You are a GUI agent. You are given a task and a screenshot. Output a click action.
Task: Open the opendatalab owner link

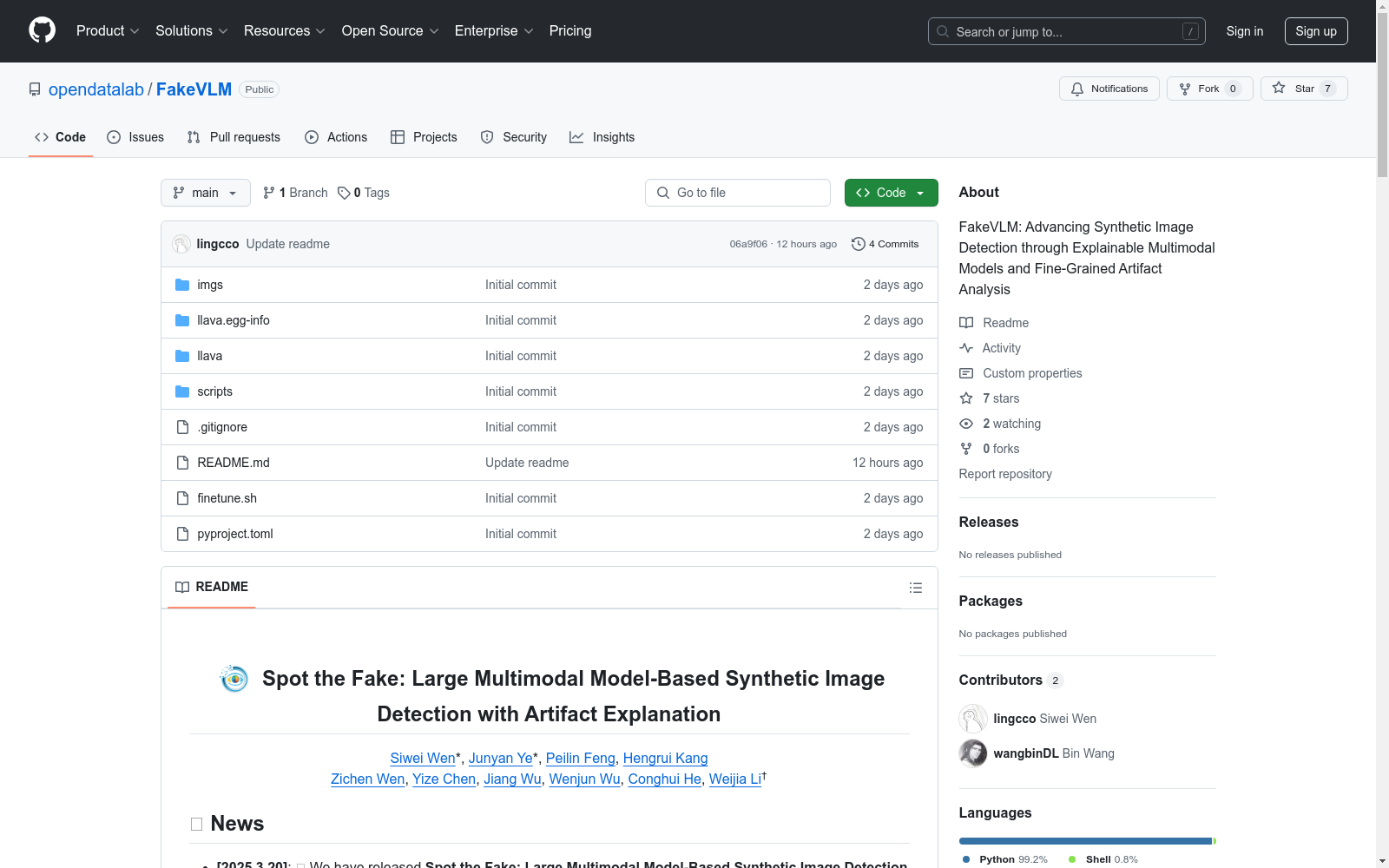click(96, 89)
